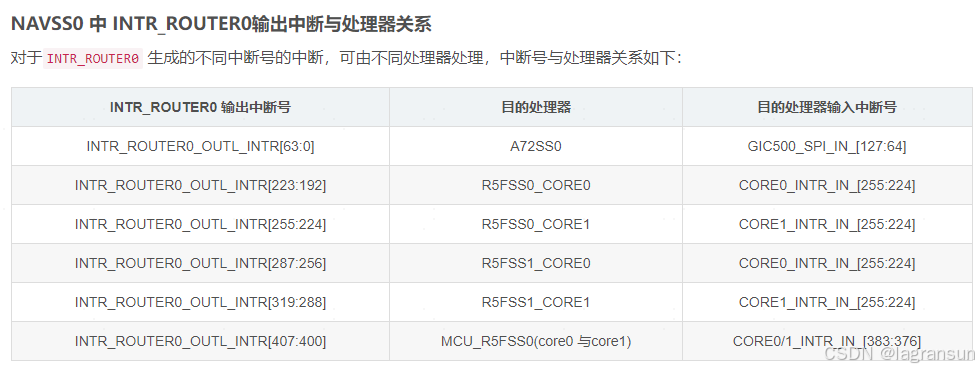Click cell GIC500_SPI_IN_[127:64]
This screenshot has width=979, height=371.
coord(827,146)
